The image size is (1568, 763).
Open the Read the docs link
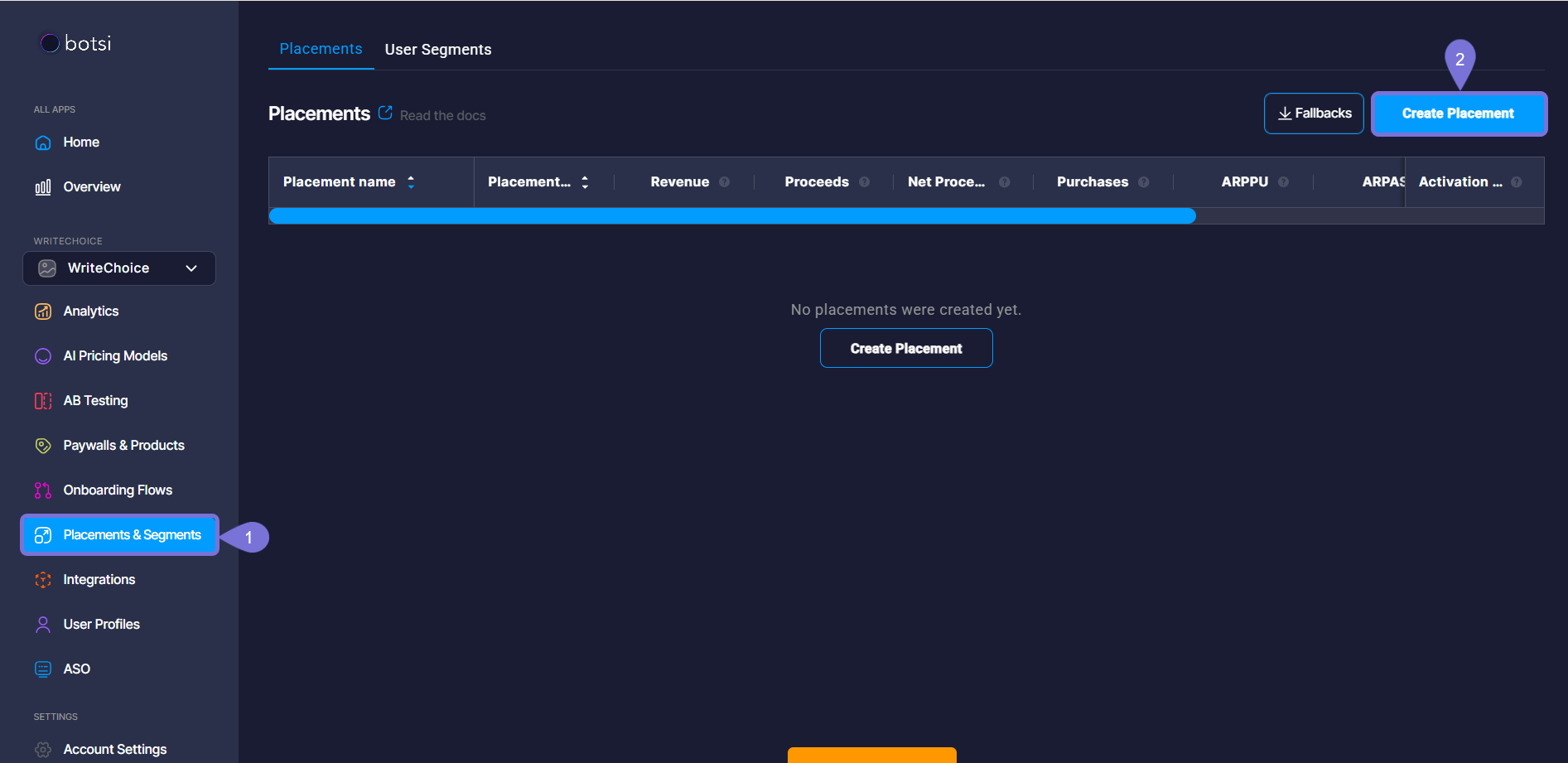[x=442, y=116]
